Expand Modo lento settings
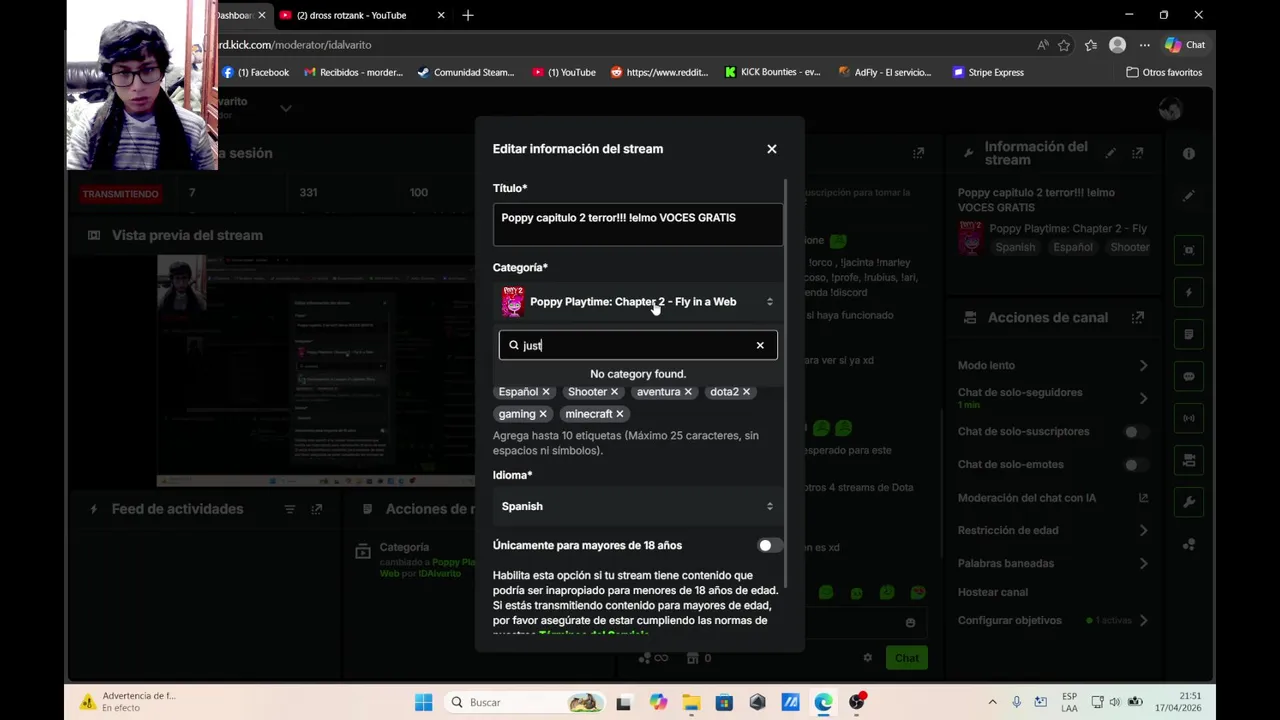The height and width of the screenshot is (720, 1280). 1143,366
